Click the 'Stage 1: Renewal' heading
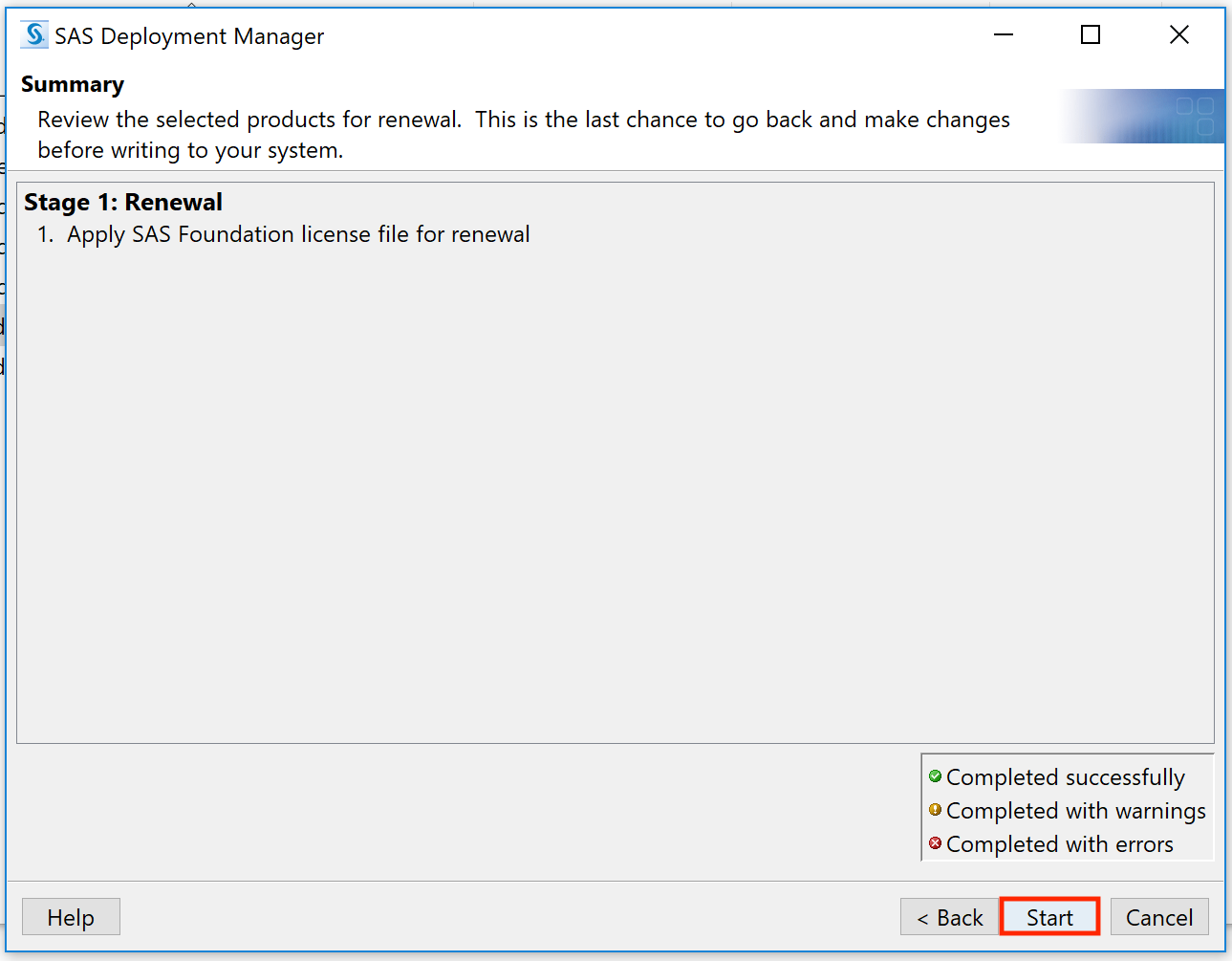Viewport: 1232px width, 961px height. click(x=123, y=202)
